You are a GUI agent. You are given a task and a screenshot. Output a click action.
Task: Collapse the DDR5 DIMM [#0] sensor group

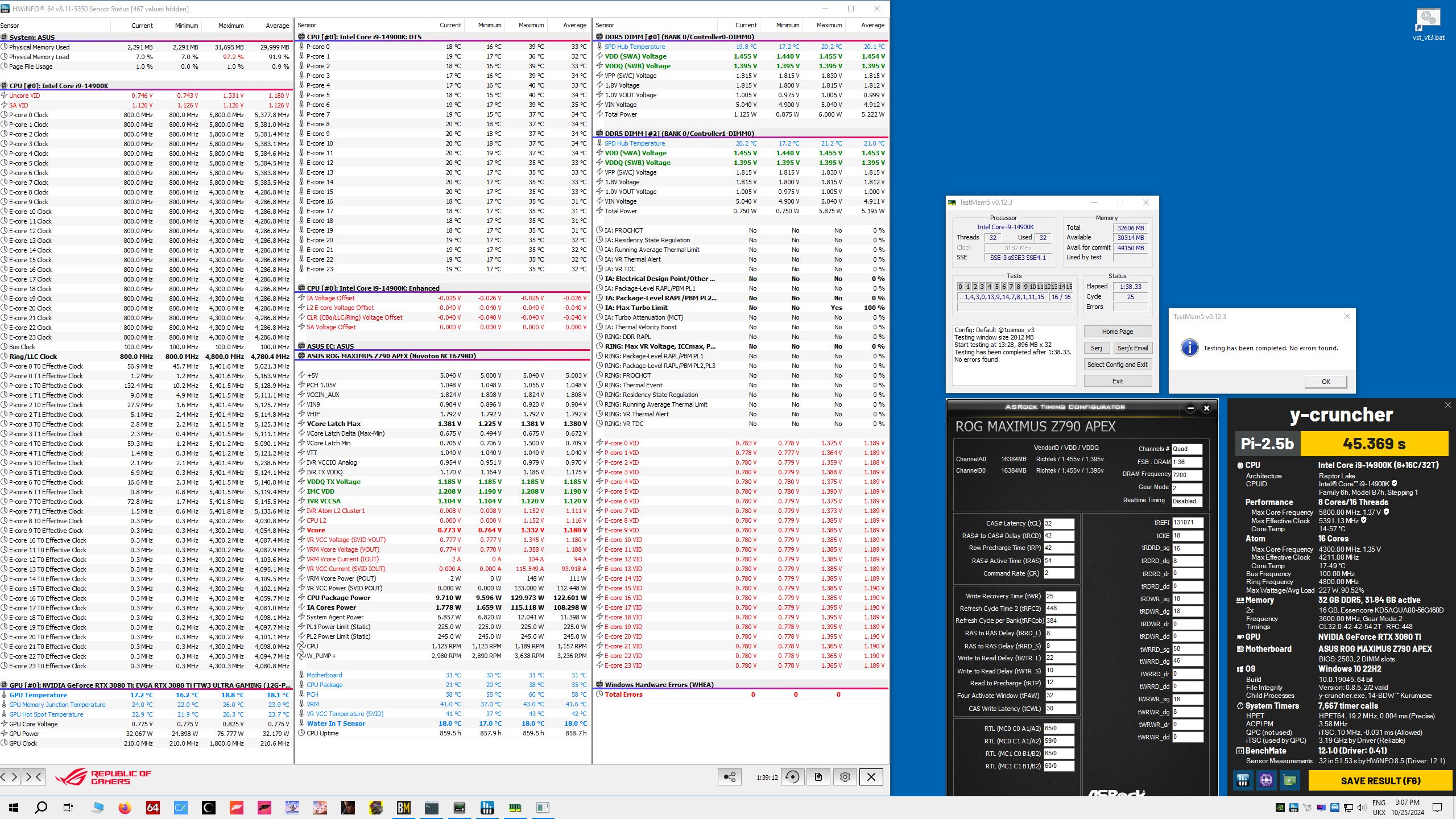(742, 37)
